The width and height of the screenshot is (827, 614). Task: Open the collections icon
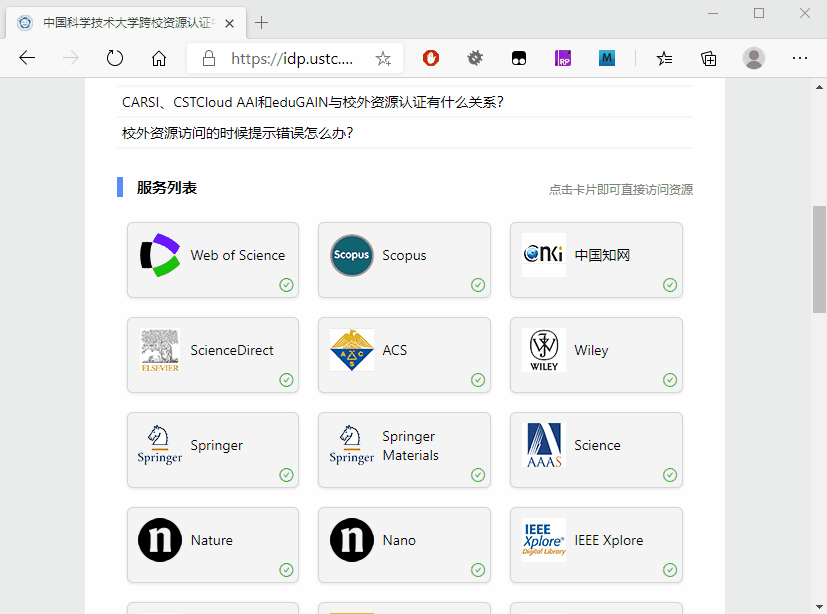pyautogui.click(x=709, y=58)
